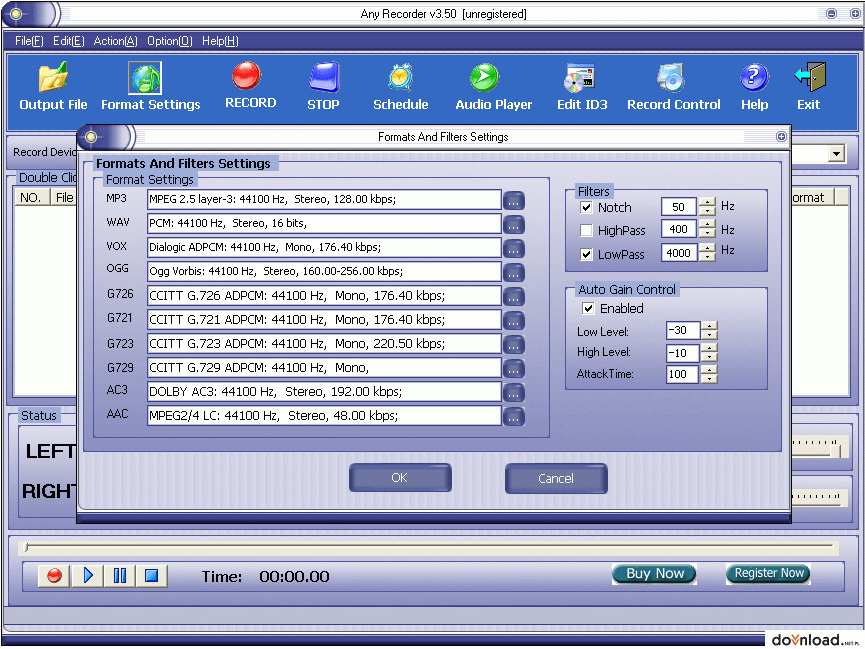The height and width of the screenshot is (649, 865).
Task: Open Record Control toolbar icon
Action: (x=673, y=87)
